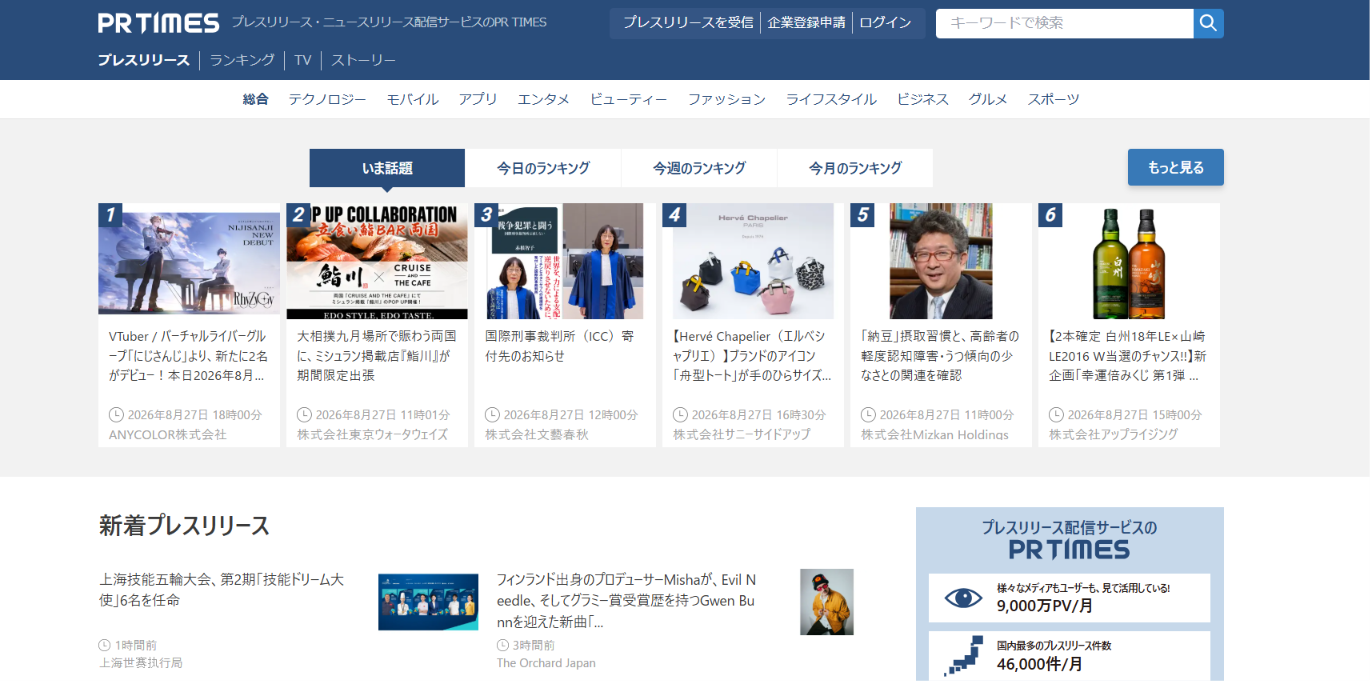The height and width of the screenshot is (681, 1370).
Task: Click The Orchard Japan publisher name
Action: pyautogui.click(x=546, y=662)
